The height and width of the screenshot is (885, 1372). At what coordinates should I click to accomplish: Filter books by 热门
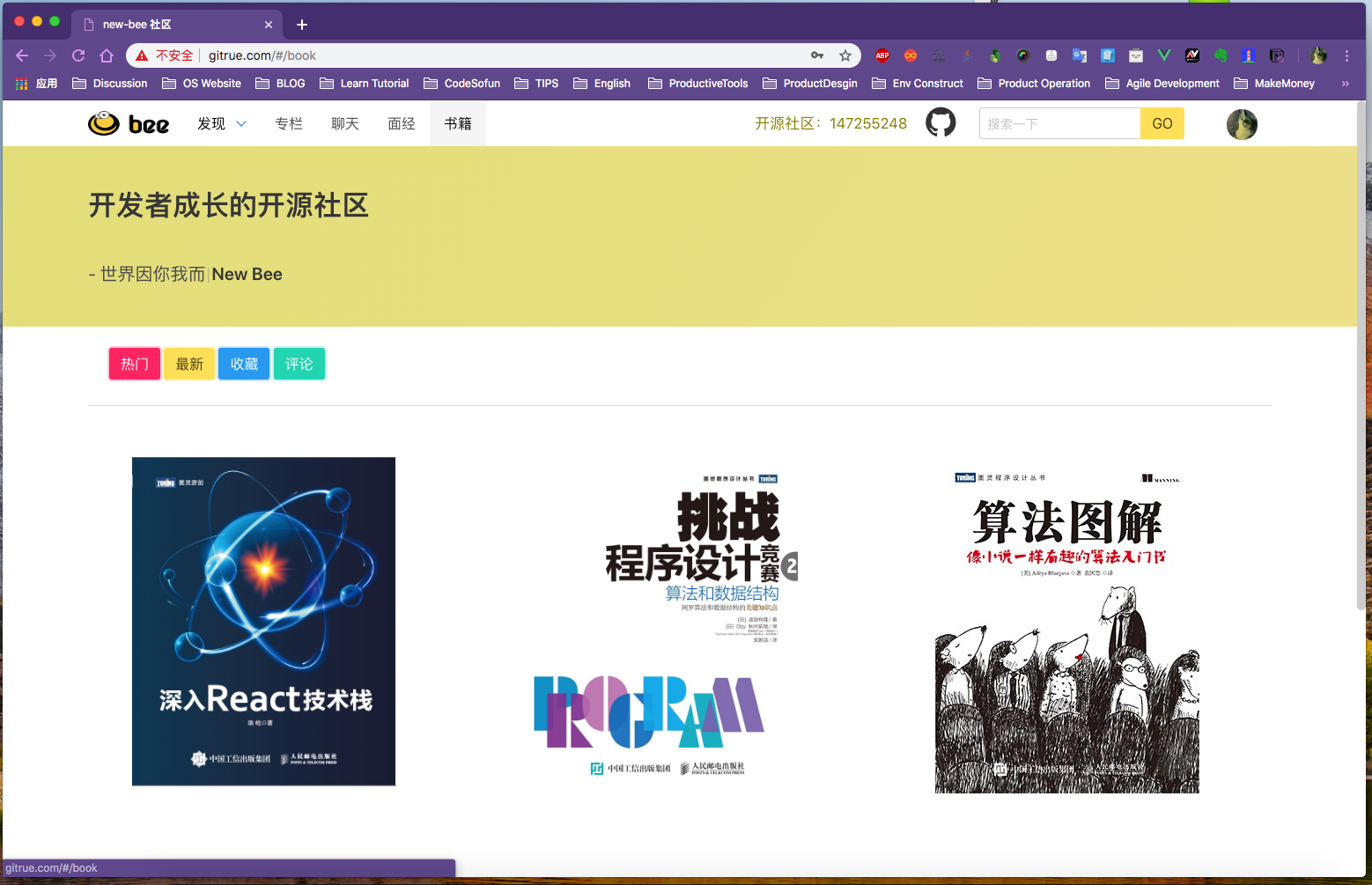coord(135,364)
